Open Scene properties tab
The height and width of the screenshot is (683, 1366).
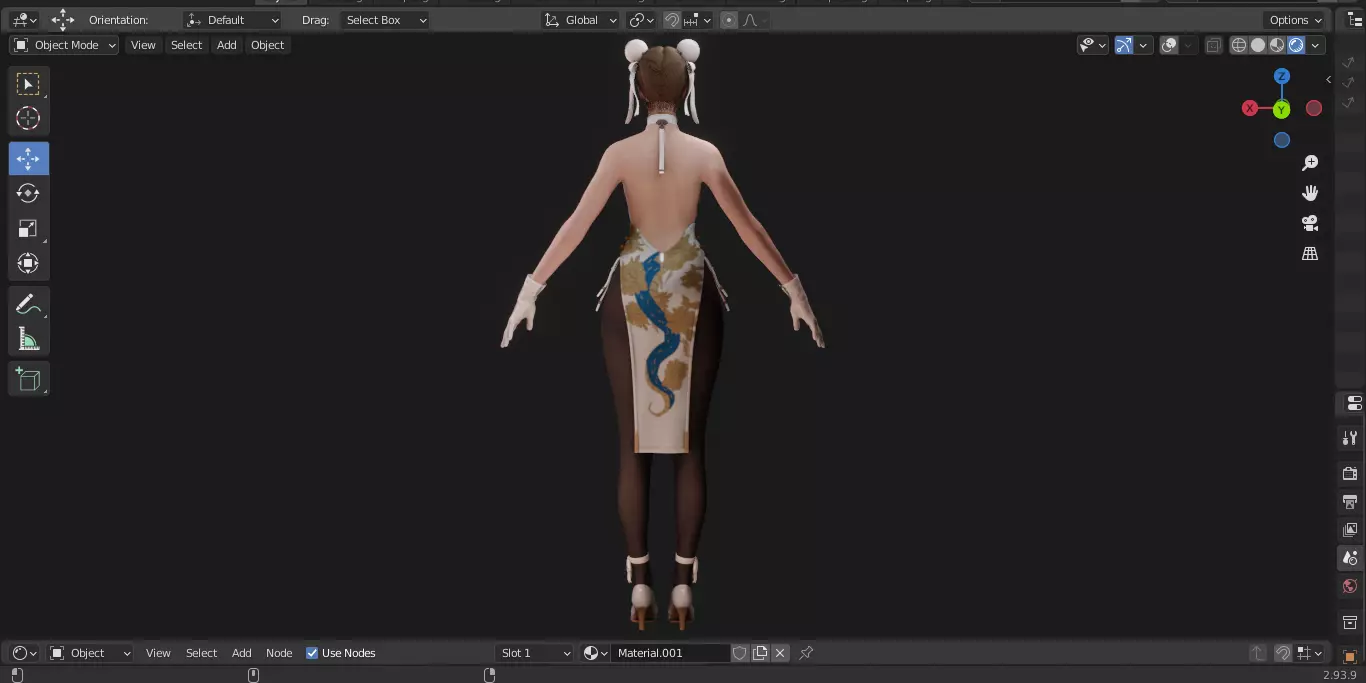pos(1350,558)
